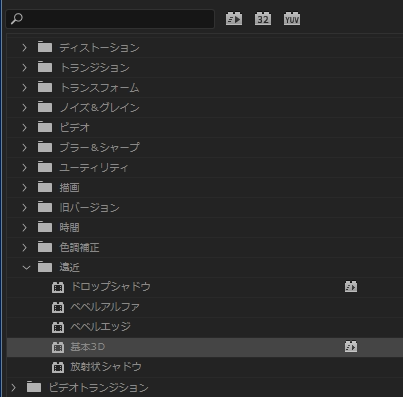The image size is (403, 397).
Task: Click the ノイズ&グレイン folder label
Action: pyautogui.click(x=99, y=108)
